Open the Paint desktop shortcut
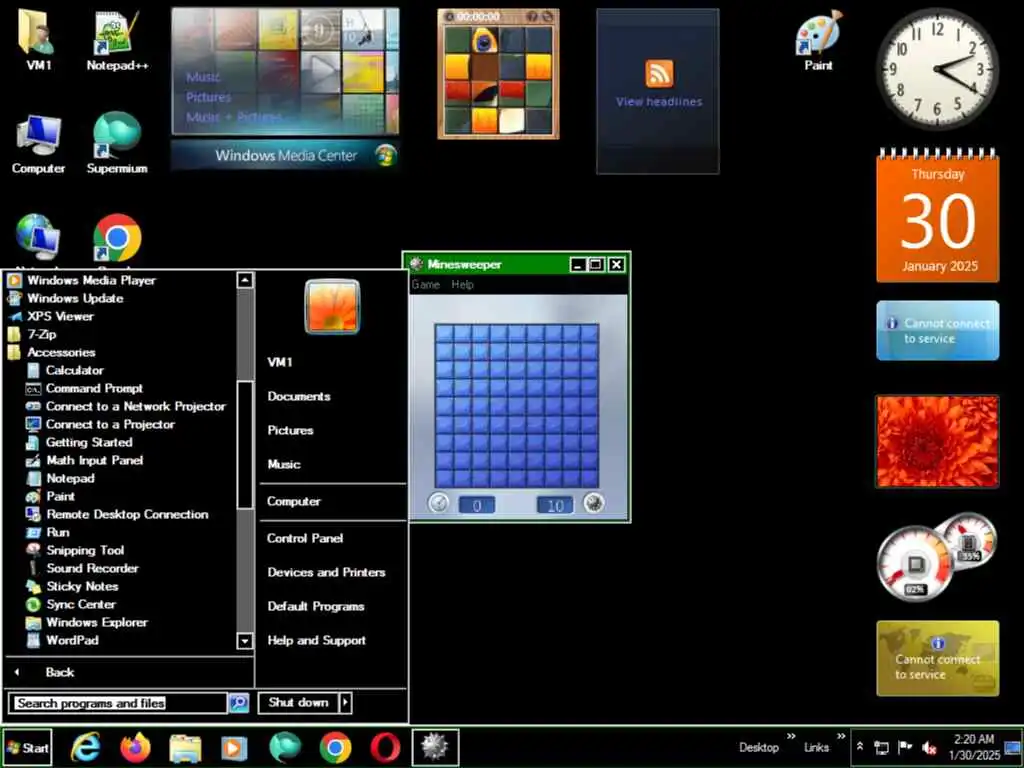Screen dimensions: 1024x768 pyautogui.click(x=818, y=40)
